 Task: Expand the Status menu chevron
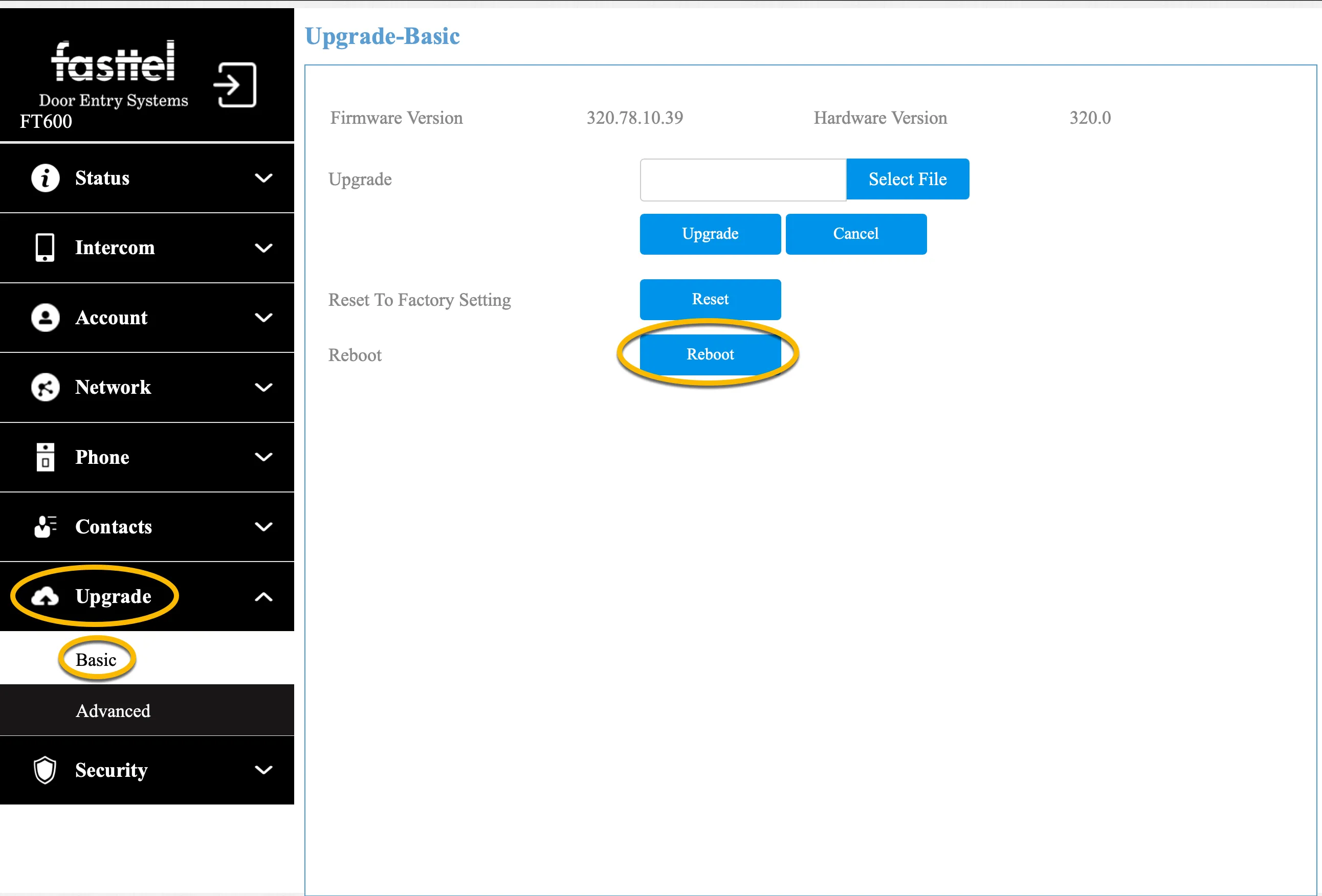pos(263,178)
